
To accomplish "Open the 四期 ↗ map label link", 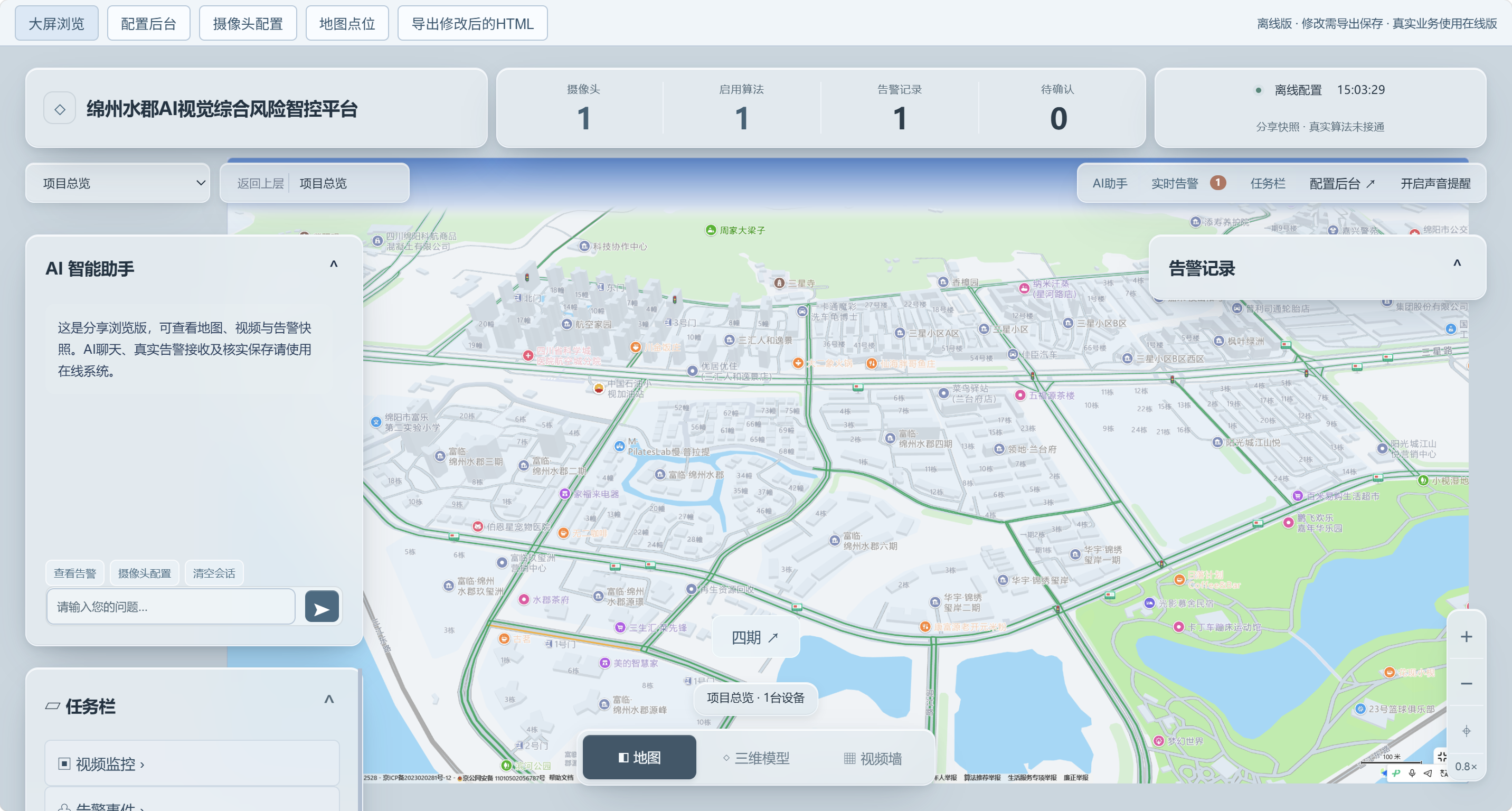I will (x=755, y=637).
